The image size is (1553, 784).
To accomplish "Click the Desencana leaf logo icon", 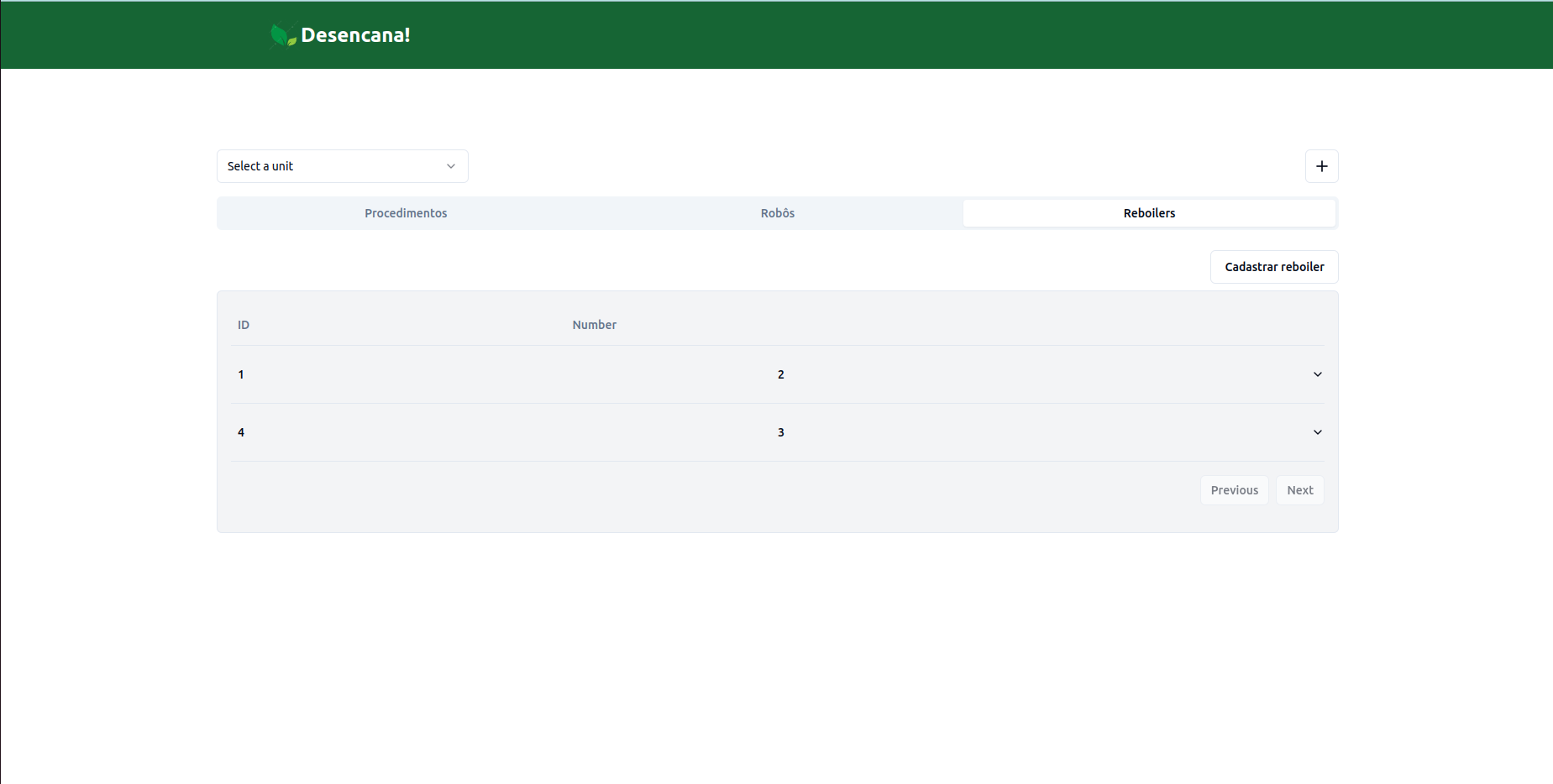I will [283, 35].
